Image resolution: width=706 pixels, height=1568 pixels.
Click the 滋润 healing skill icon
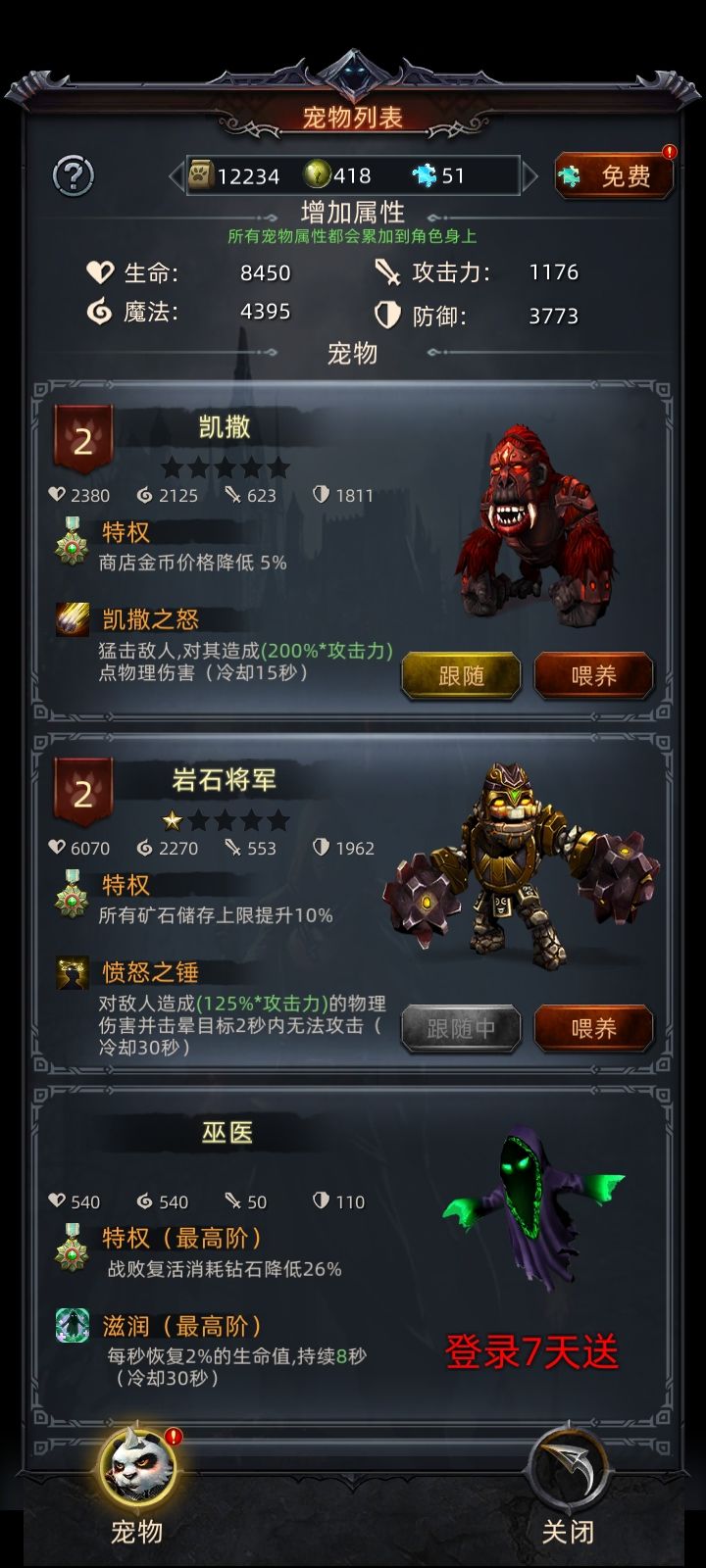72,1325
